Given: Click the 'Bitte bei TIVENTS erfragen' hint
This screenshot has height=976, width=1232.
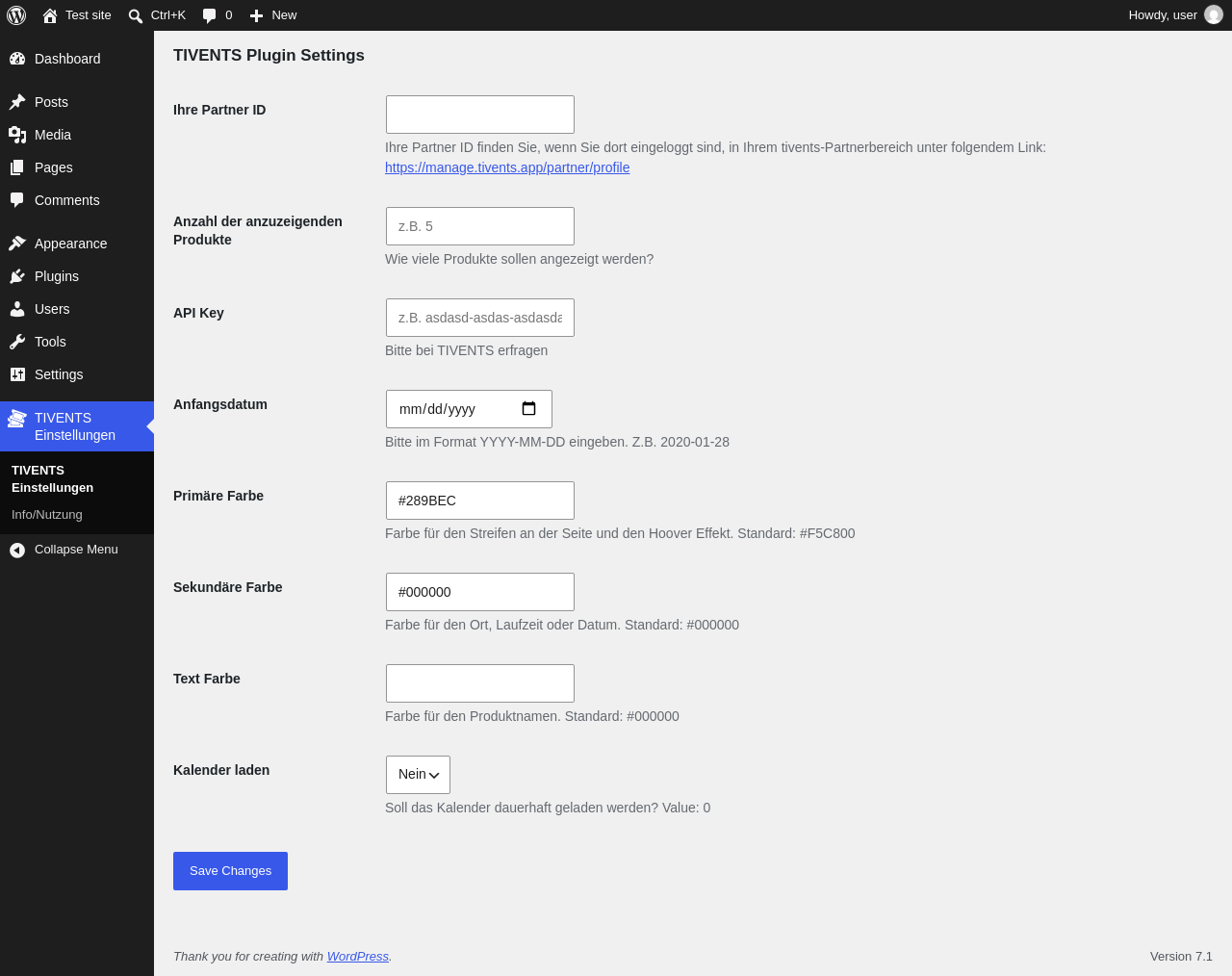Looking at the screenshot, I should click(x=466, y=350).
